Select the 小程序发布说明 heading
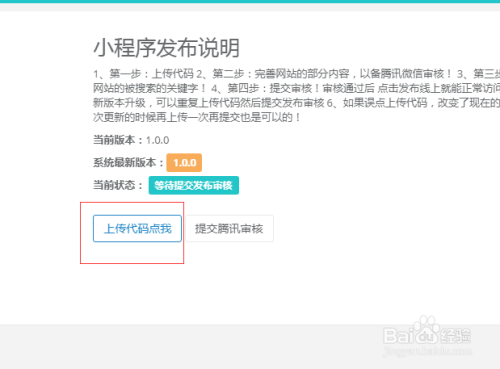This screenshot has height=369, width=500. [166, 48]
